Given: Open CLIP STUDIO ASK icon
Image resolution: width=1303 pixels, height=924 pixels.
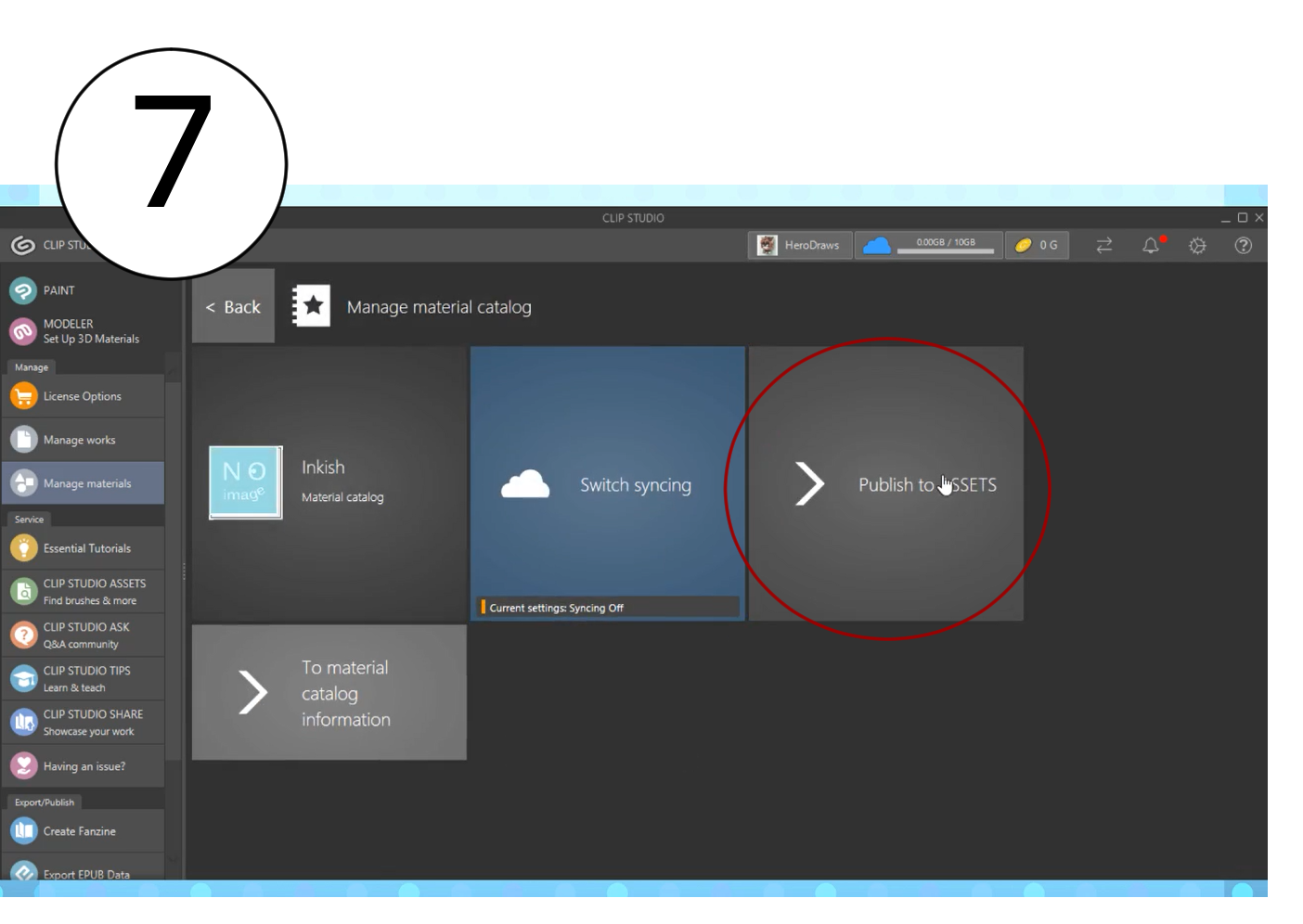Looking at the screenshot, I should pyautogui.click(x=23, y=635).
